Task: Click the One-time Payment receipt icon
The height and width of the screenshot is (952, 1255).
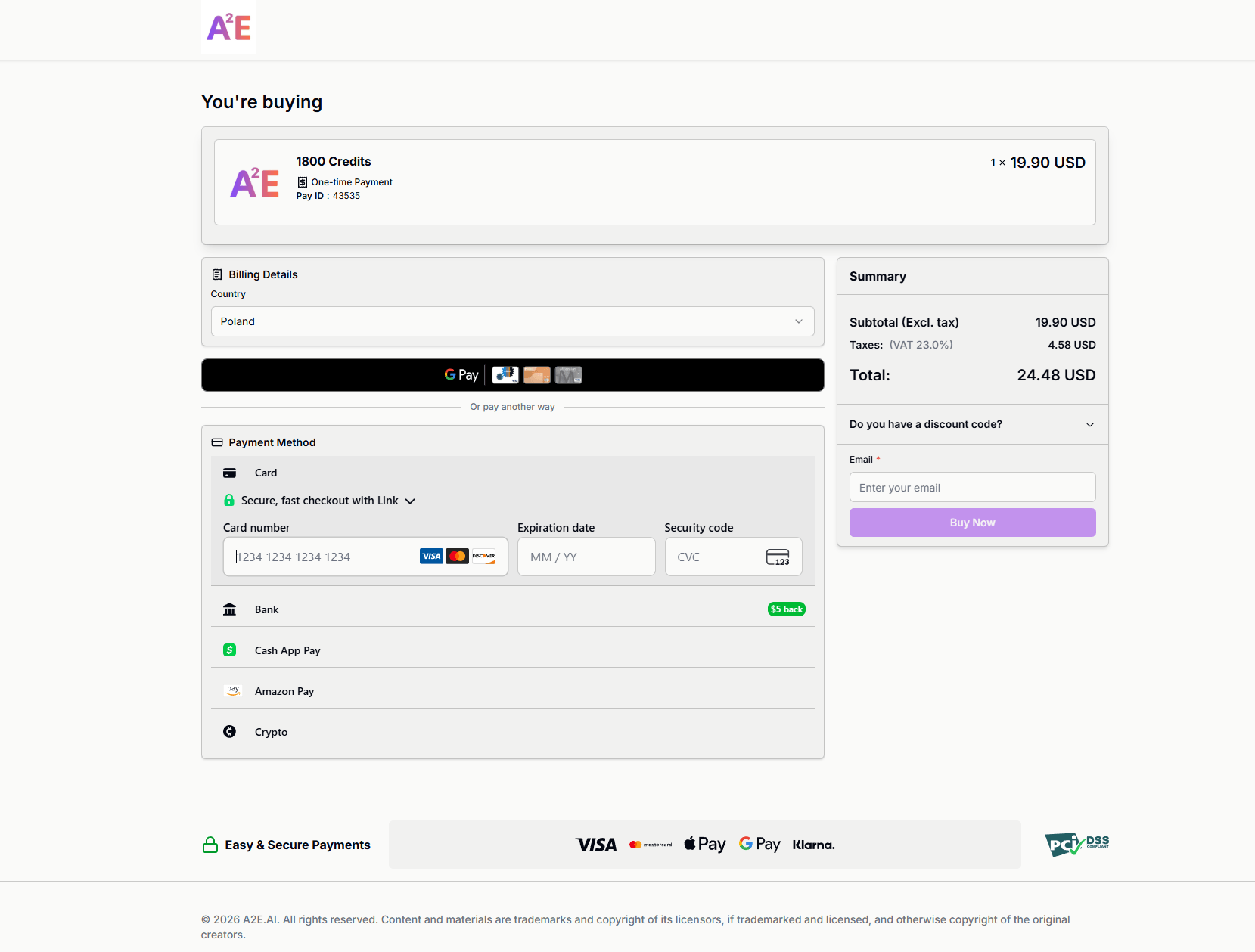Action: pyautogui.click(x=302, y=182)
